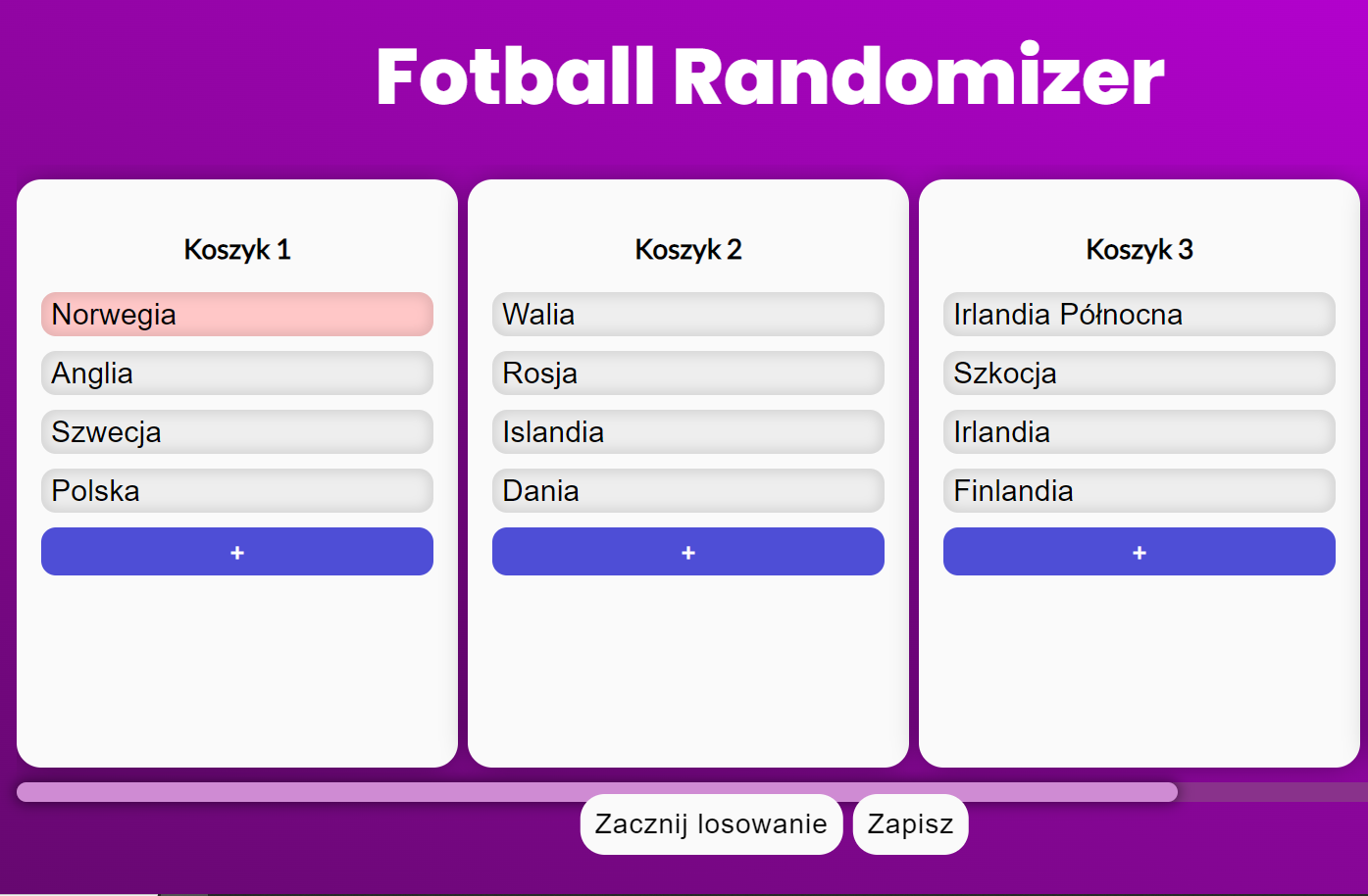Click the Szkocja team field
This screenshot has height=896, width=1368.
[x=1139, y=373]
